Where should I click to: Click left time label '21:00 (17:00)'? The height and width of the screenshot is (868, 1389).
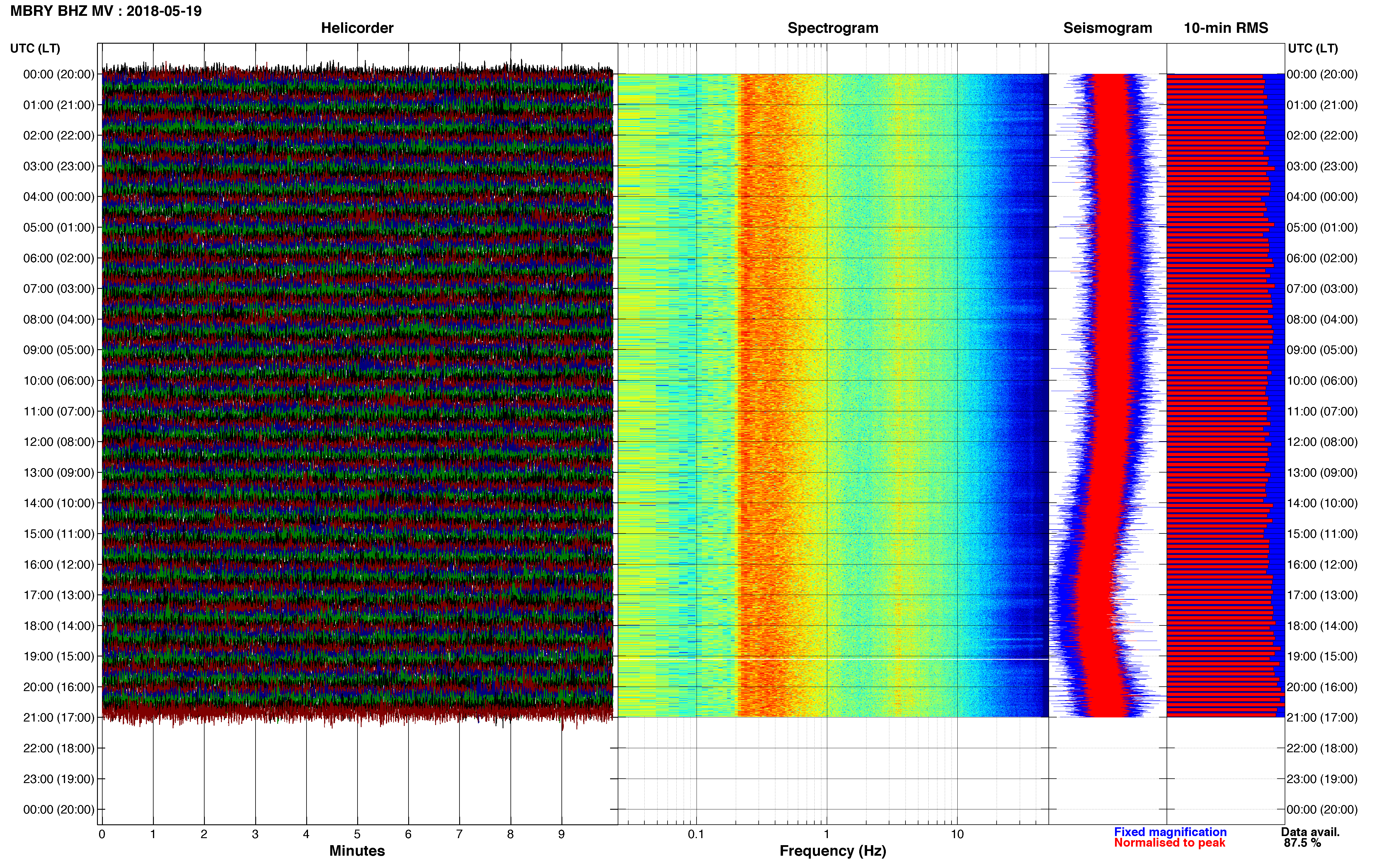click(x=59, y=718)
